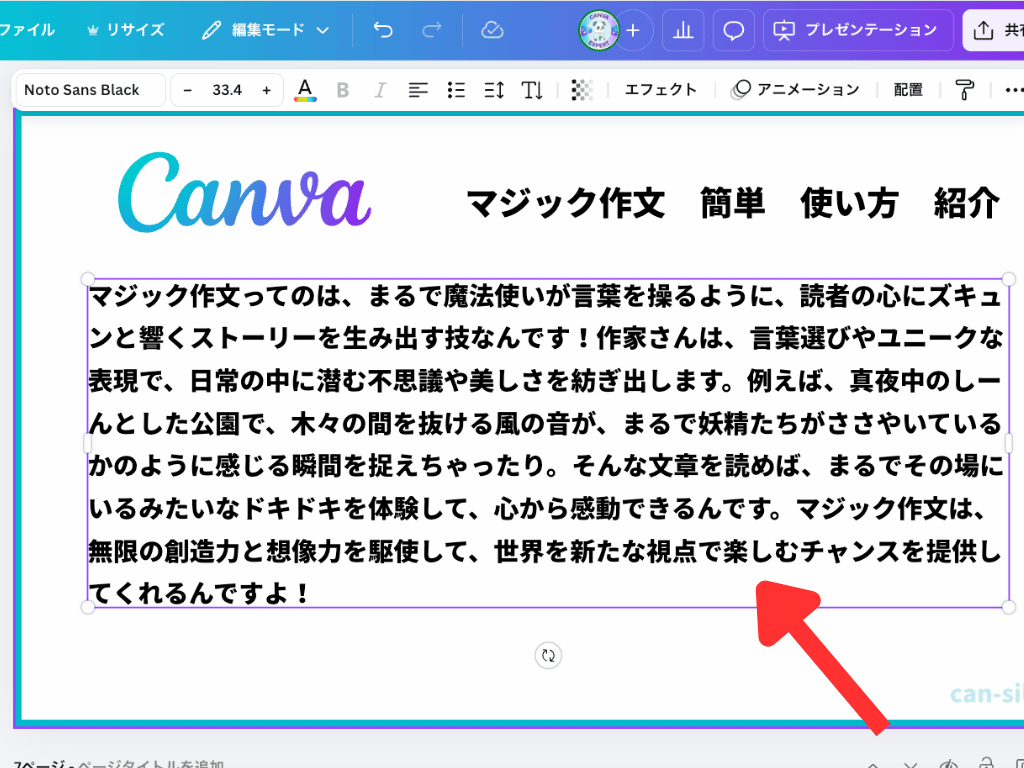
Task: Toggle italic formatting
Action: pos(380,90)
